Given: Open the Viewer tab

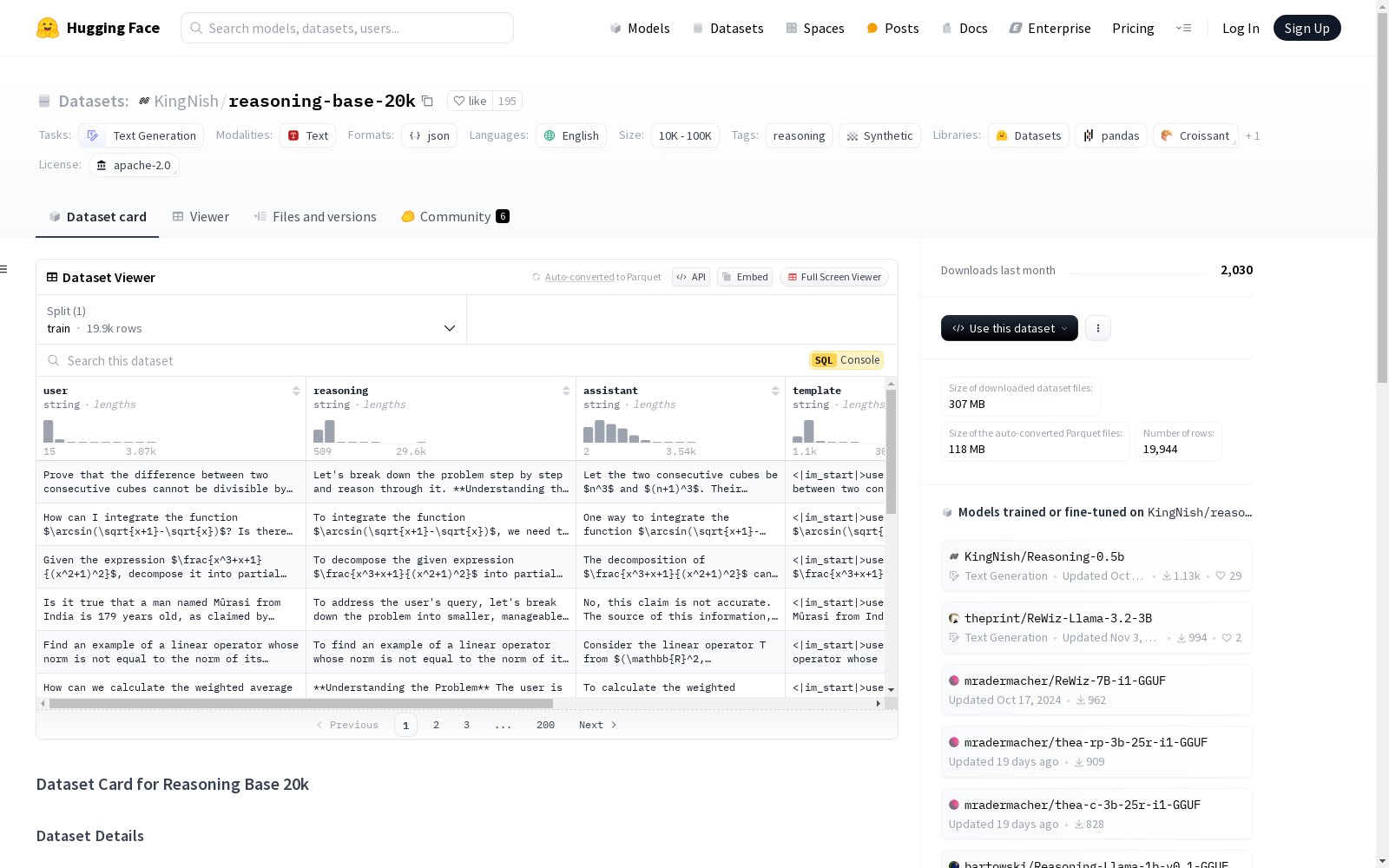Looking at the screenshot, I should (201, 217).
